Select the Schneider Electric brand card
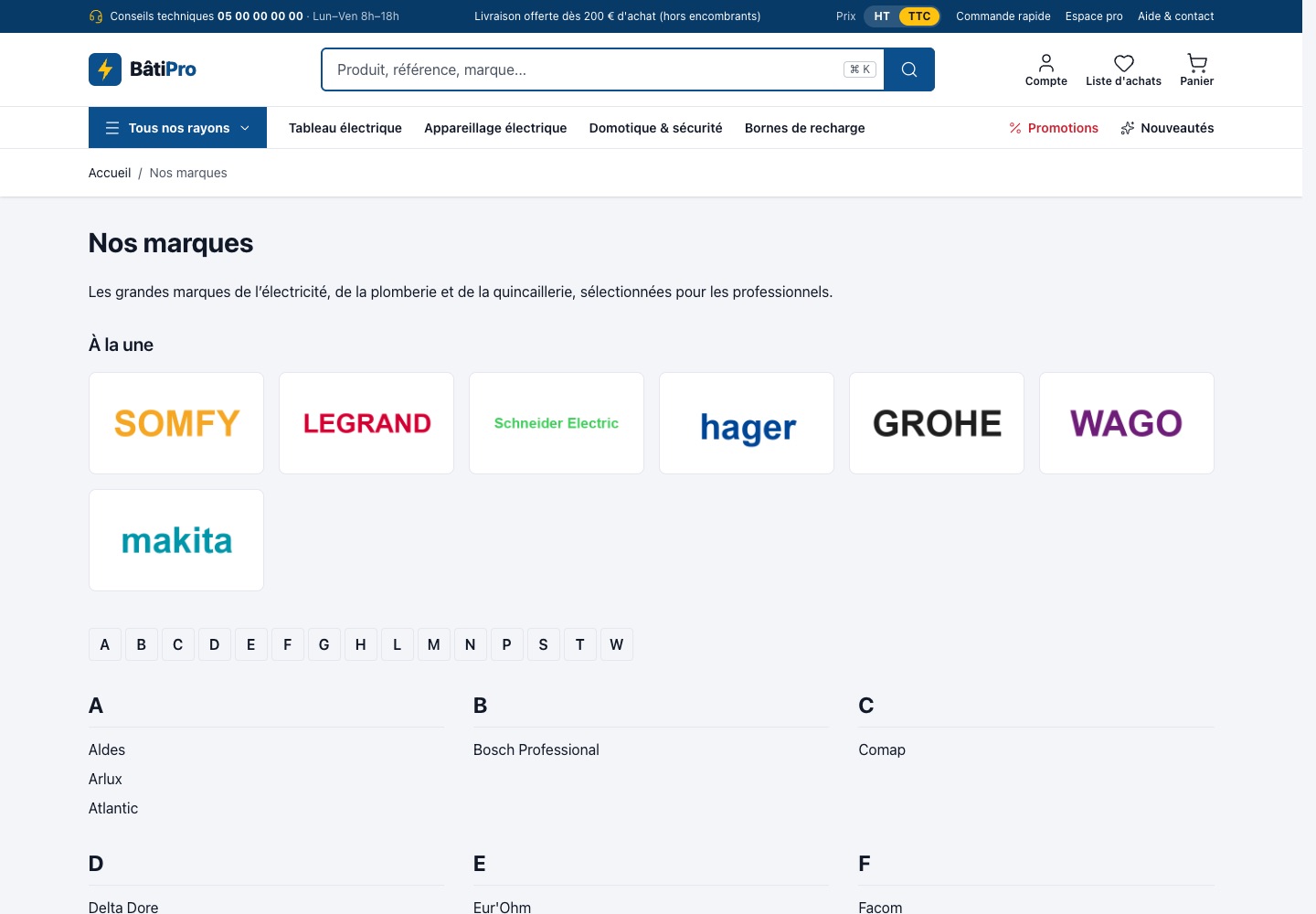 [557, 423]
